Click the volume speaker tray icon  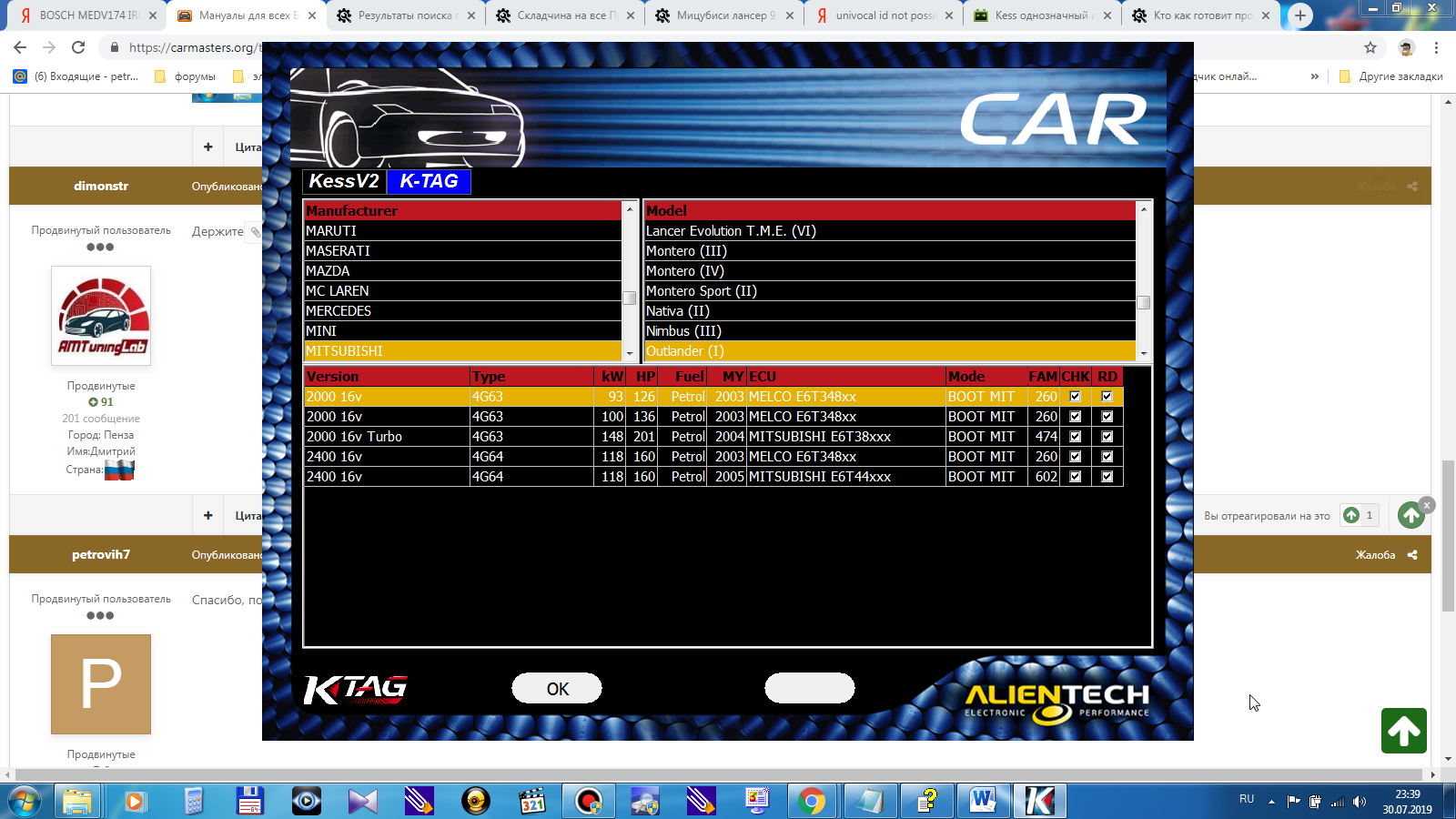coord(1360,802)
